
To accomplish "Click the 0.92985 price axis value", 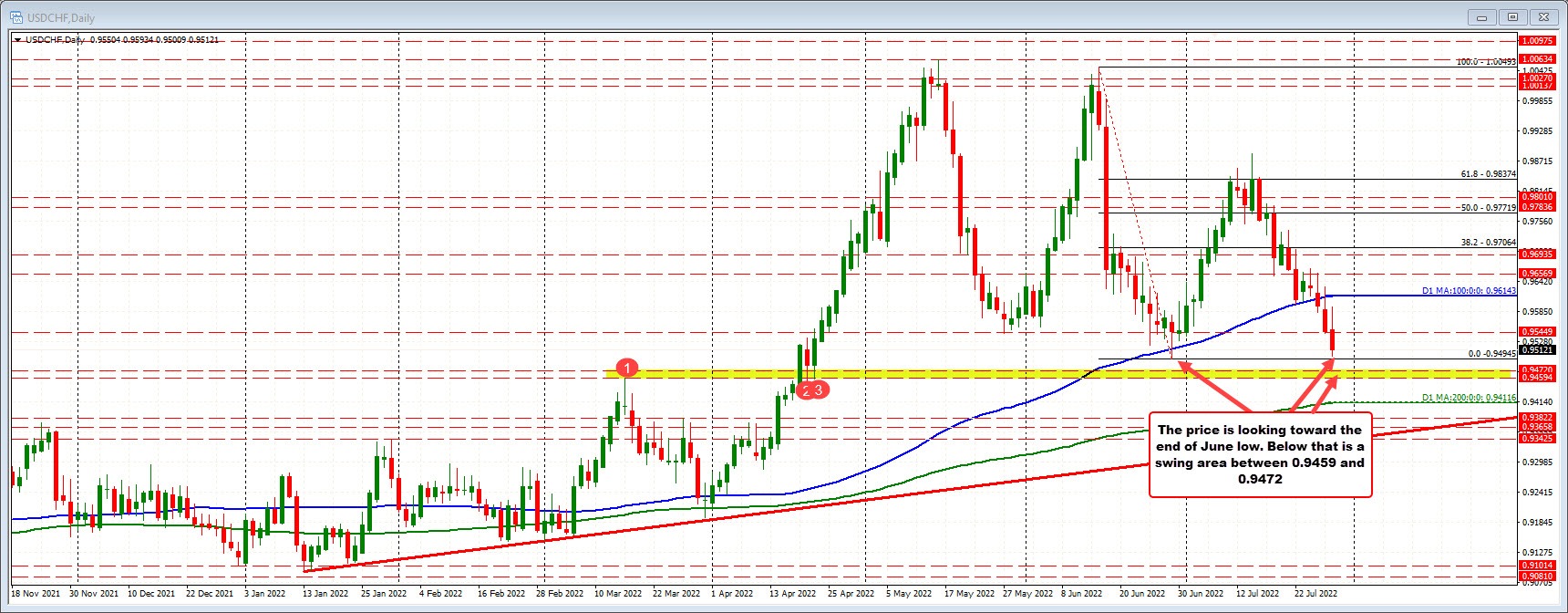I will pyautogui.click(x=1537, y=462).
